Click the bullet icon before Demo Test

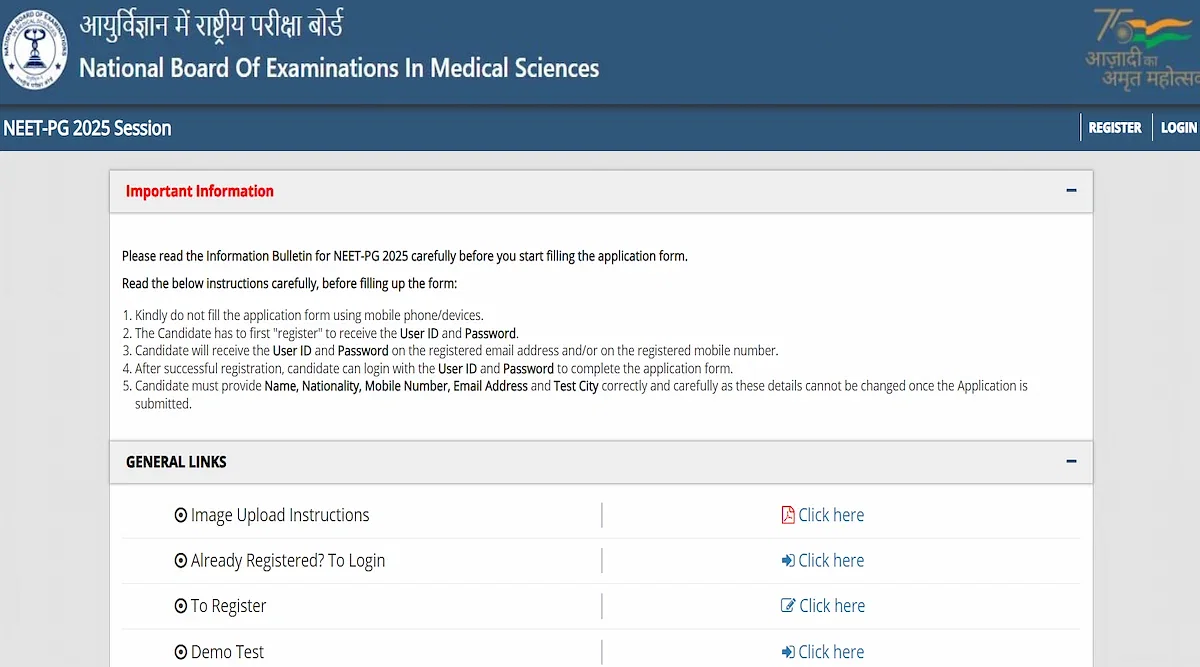[x=181, y=652]
